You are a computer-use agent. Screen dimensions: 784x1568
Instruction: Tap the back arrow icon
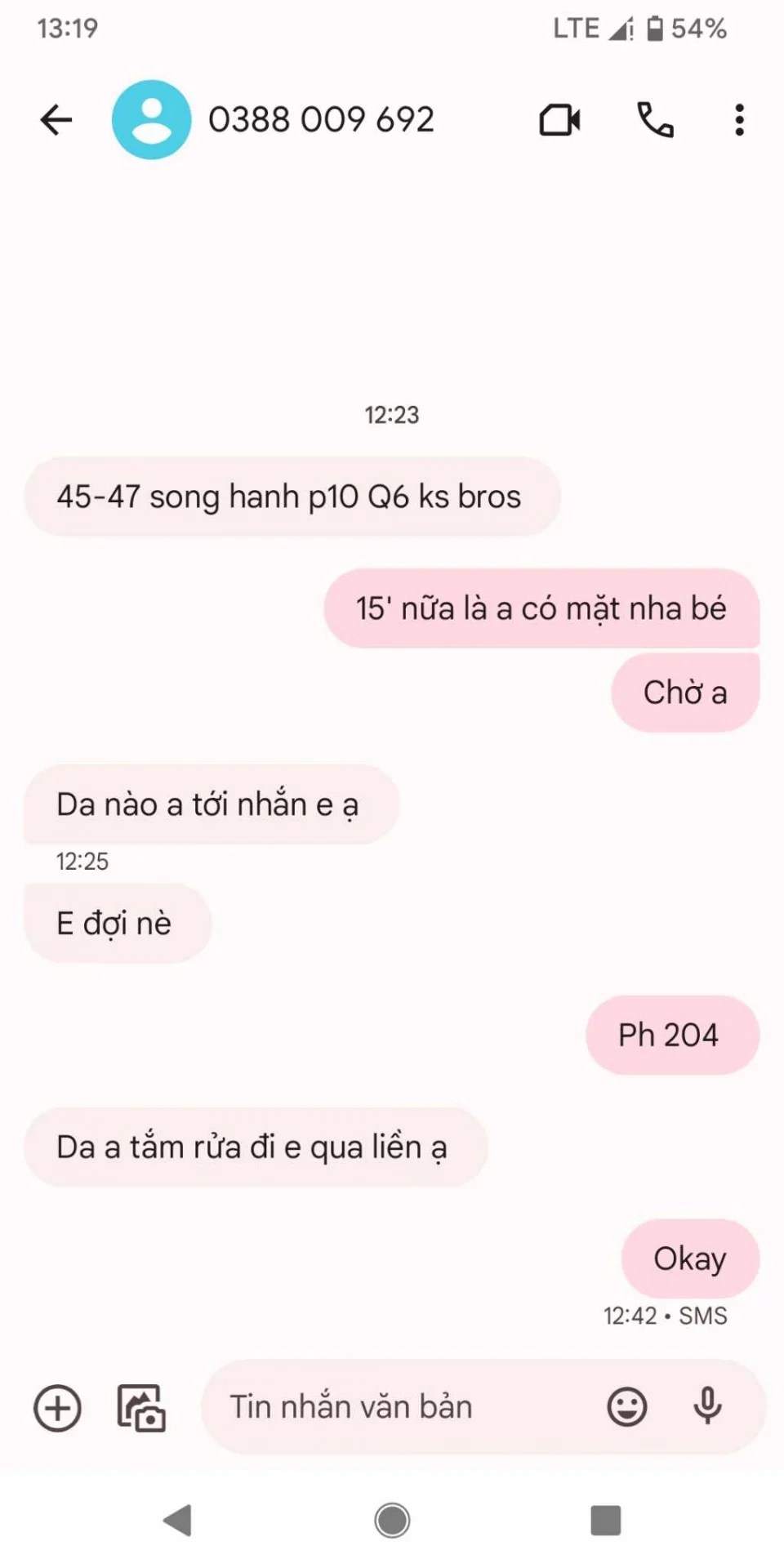[x=56, y=120]
